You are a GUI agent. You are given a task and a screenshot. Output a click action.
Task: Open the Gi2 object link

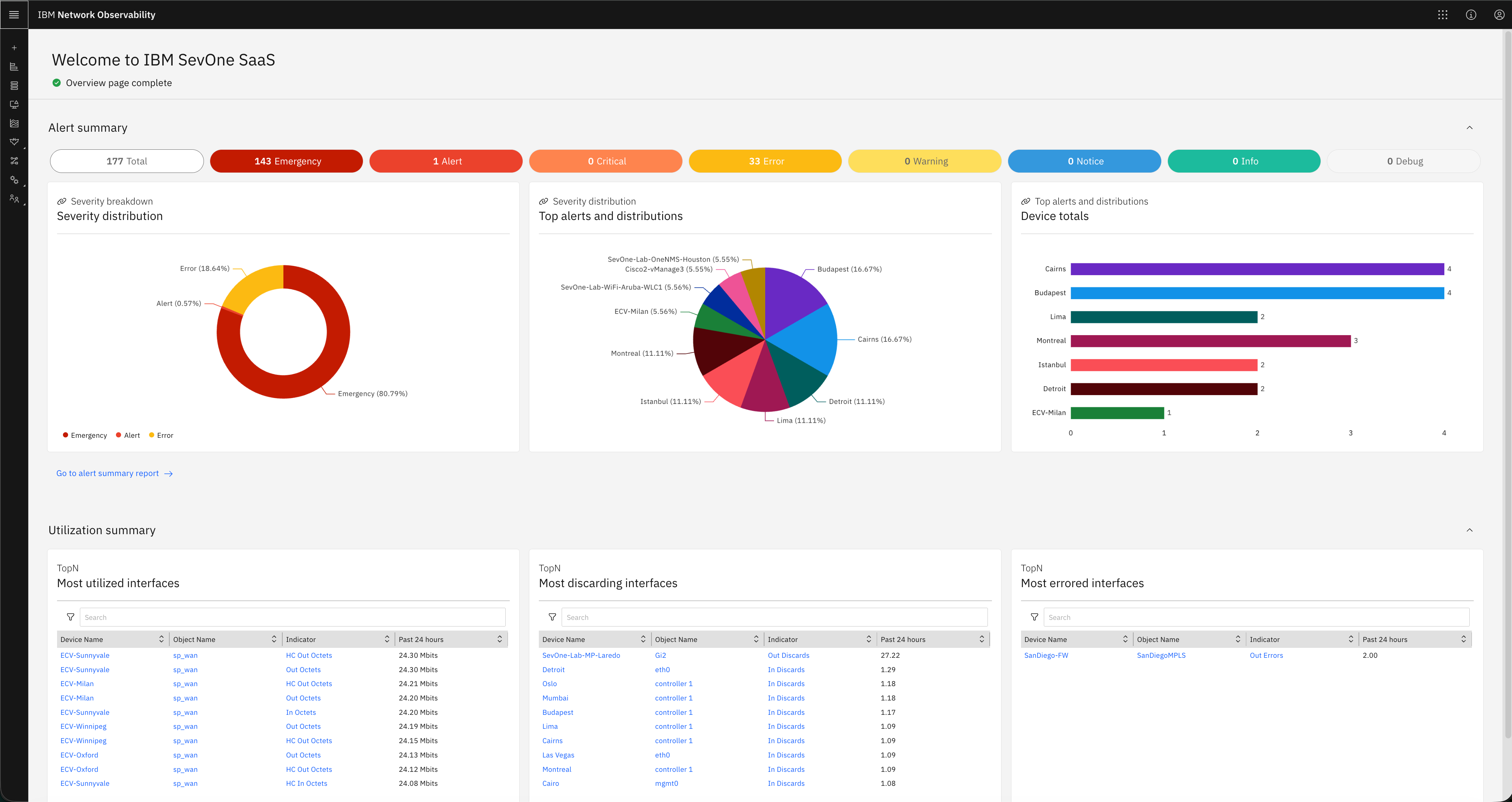[660, 655]
